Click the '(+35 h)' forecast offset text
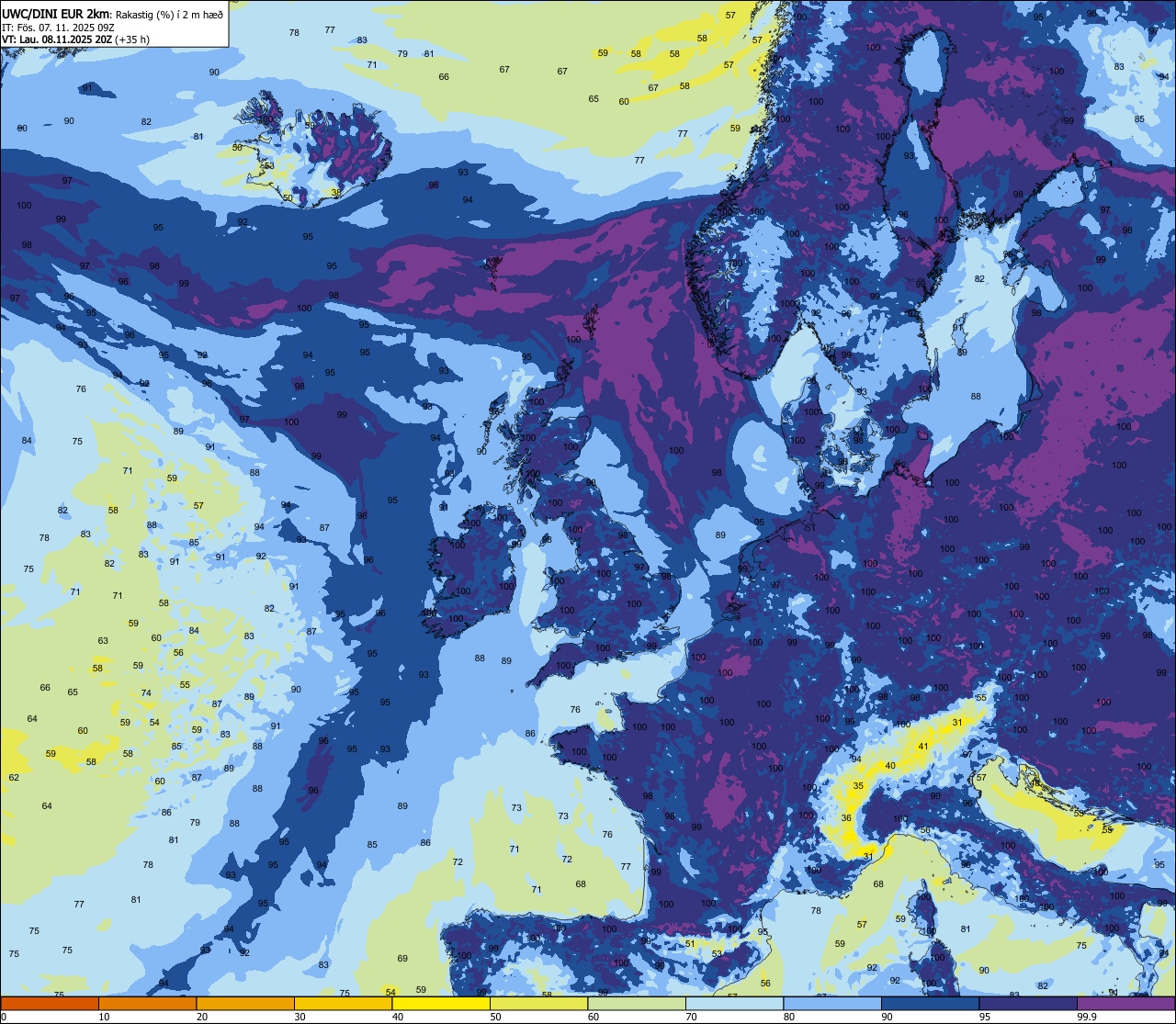The height and width of the screenshot is (1024, 1176). point(134,39)
